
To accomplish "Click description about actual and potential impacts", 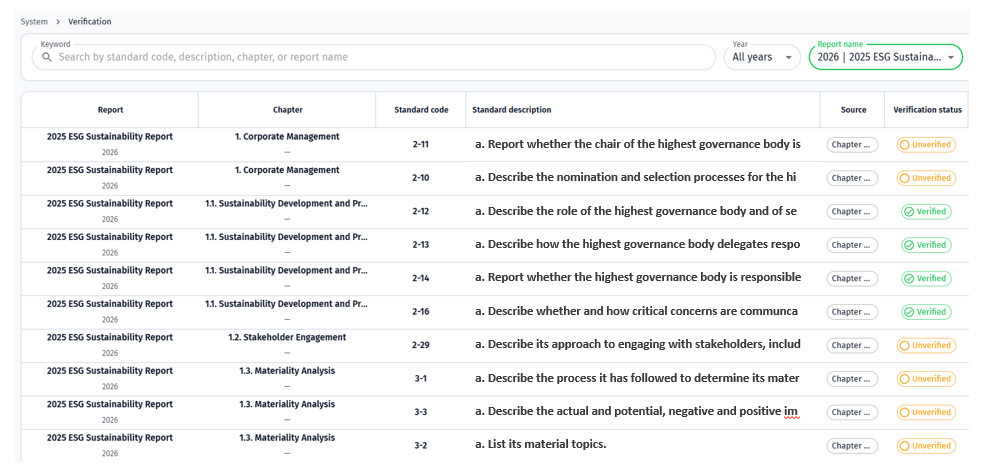I will coord(637,411).
